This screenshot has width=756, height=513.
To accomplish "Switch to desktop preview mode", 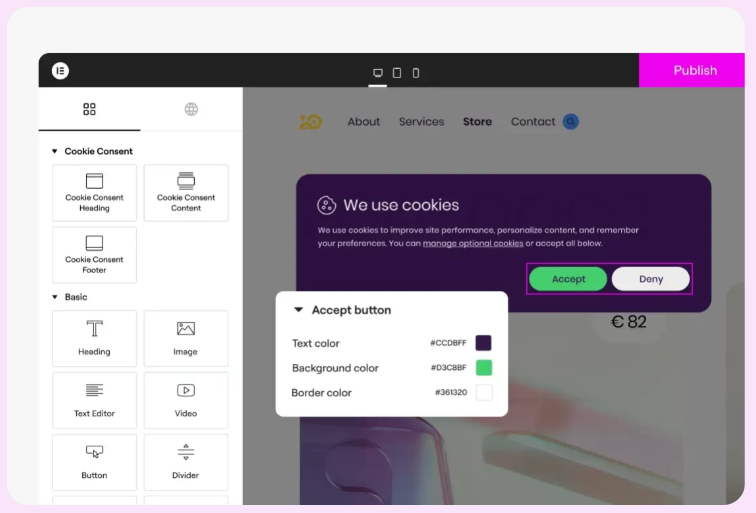I will click(378, 73).
